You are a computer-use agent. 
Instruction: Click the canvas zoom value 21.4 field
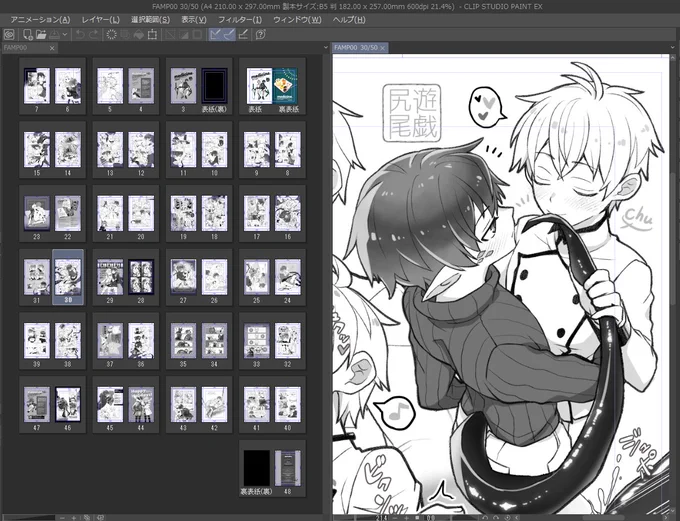[381, 518]
